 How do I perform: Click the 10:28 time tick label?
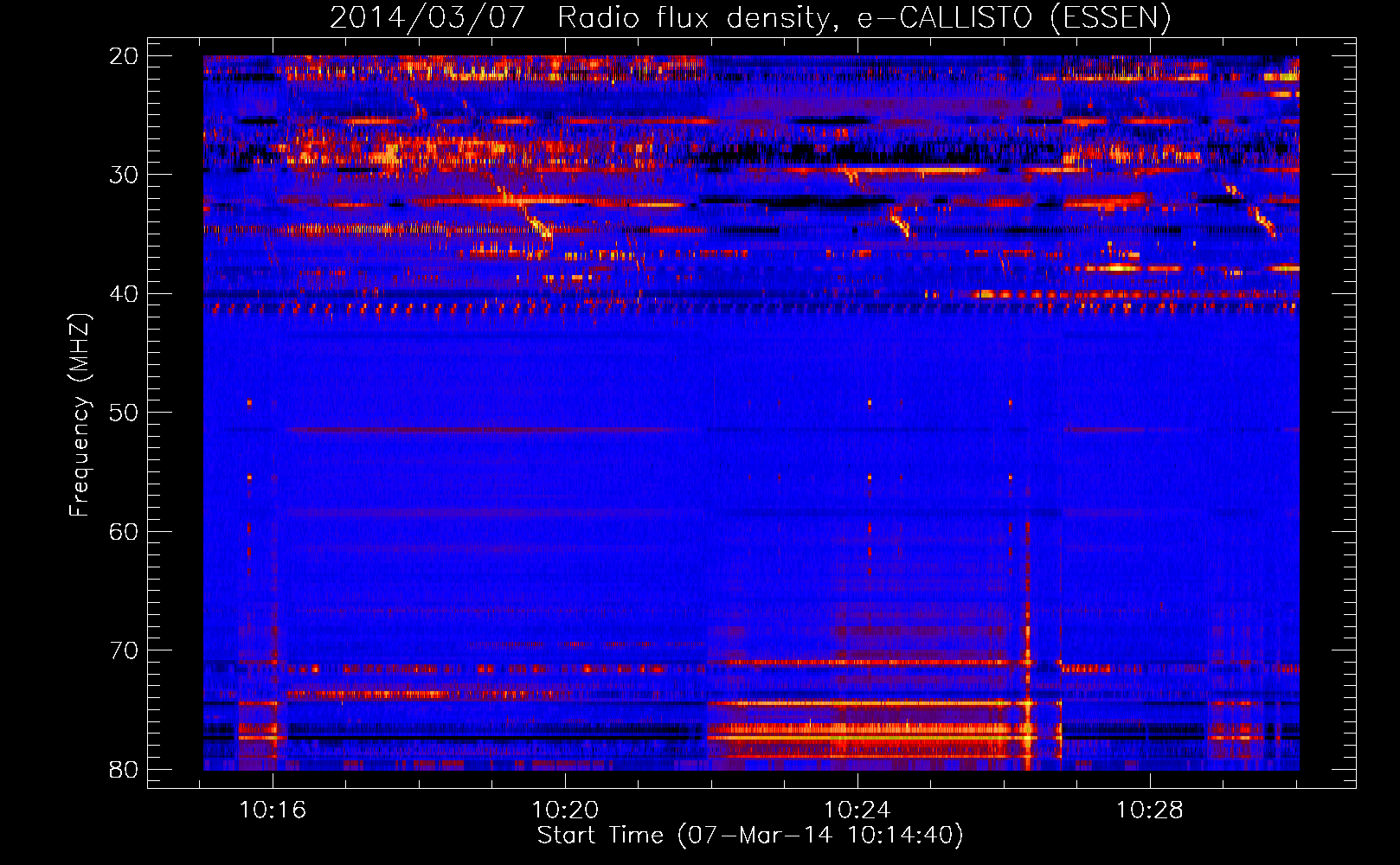coord(1149,811)
